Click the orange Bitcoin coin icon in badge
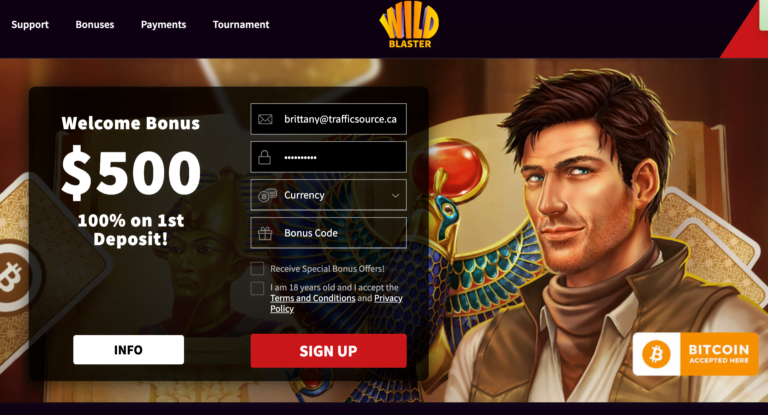The height and width of the screenshot is (415, 768). point(656,354)
